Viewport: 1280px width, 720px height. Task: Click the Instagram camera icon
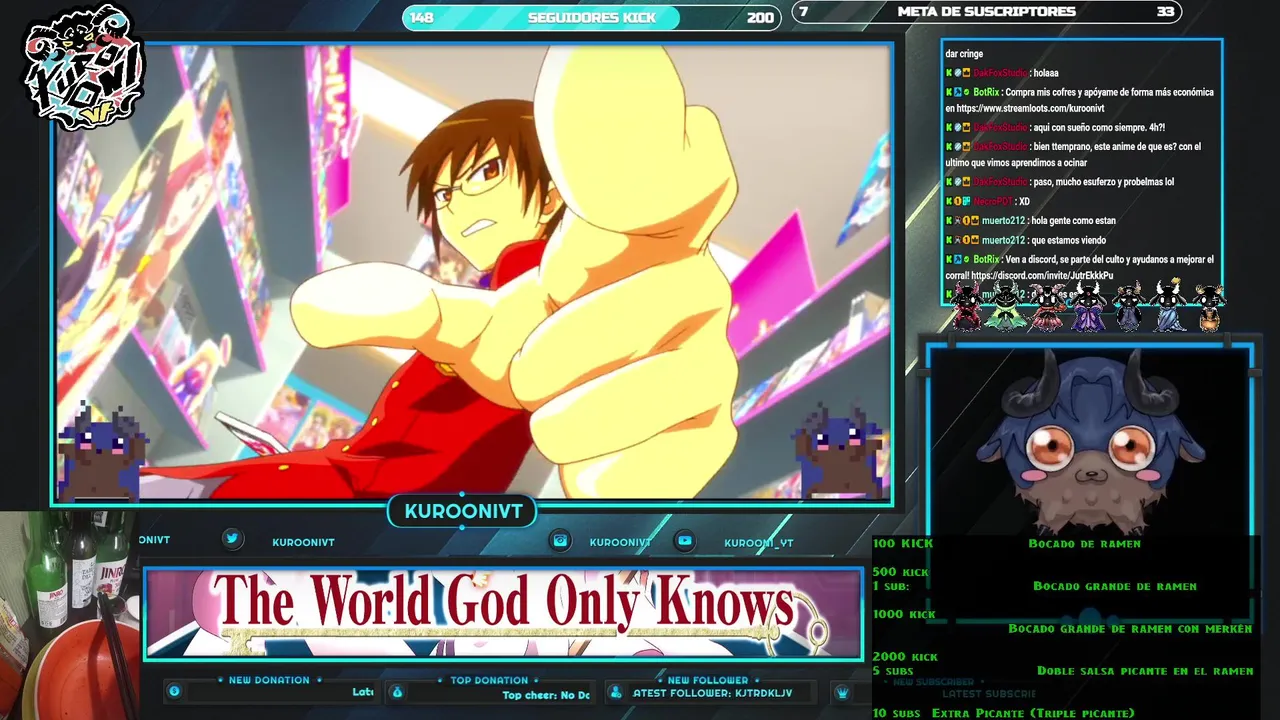tap(561, 540)
